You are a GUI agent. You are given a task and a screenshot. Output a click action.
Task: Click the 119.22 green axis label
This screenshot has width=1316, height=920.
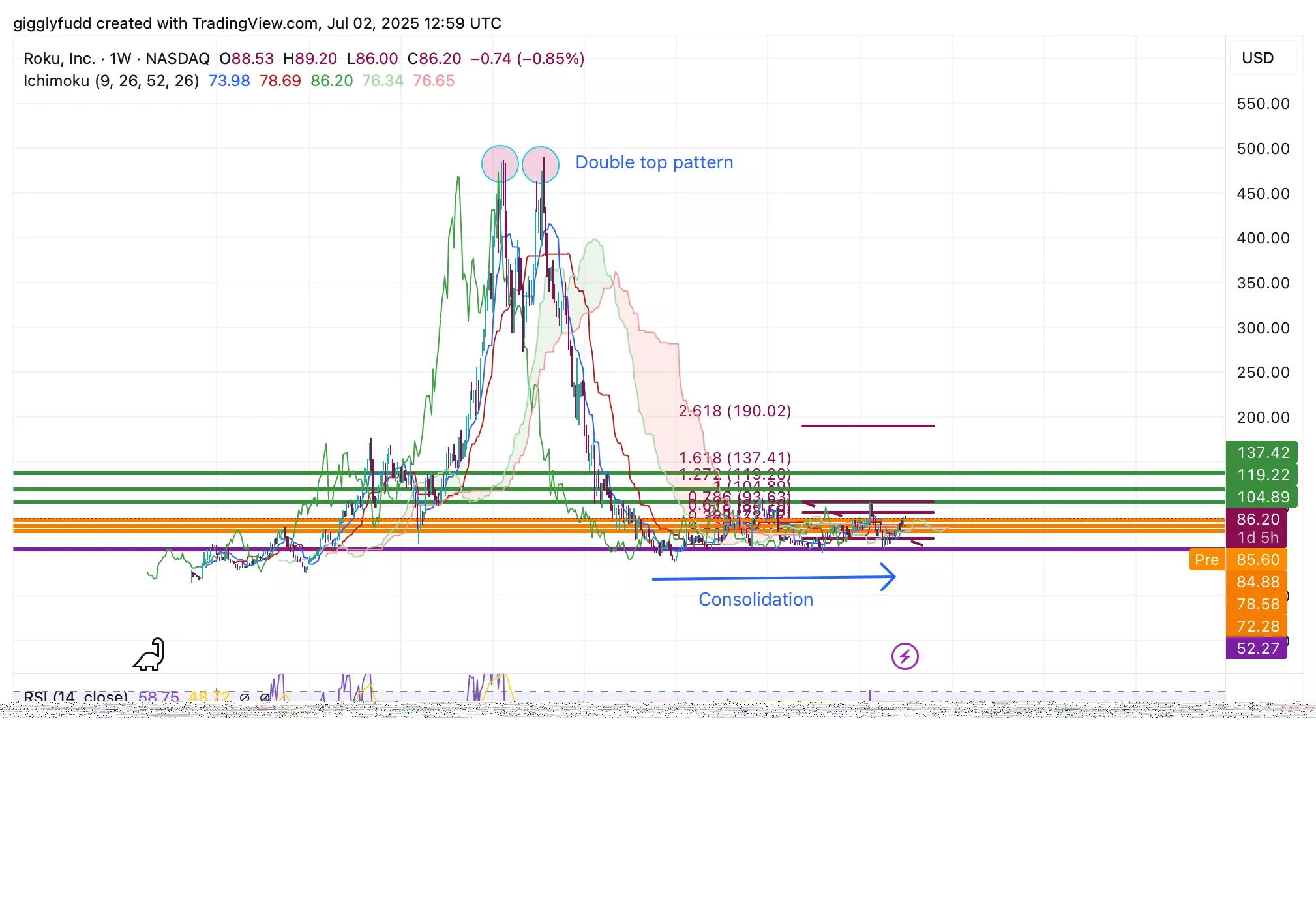click(1262, 475)
